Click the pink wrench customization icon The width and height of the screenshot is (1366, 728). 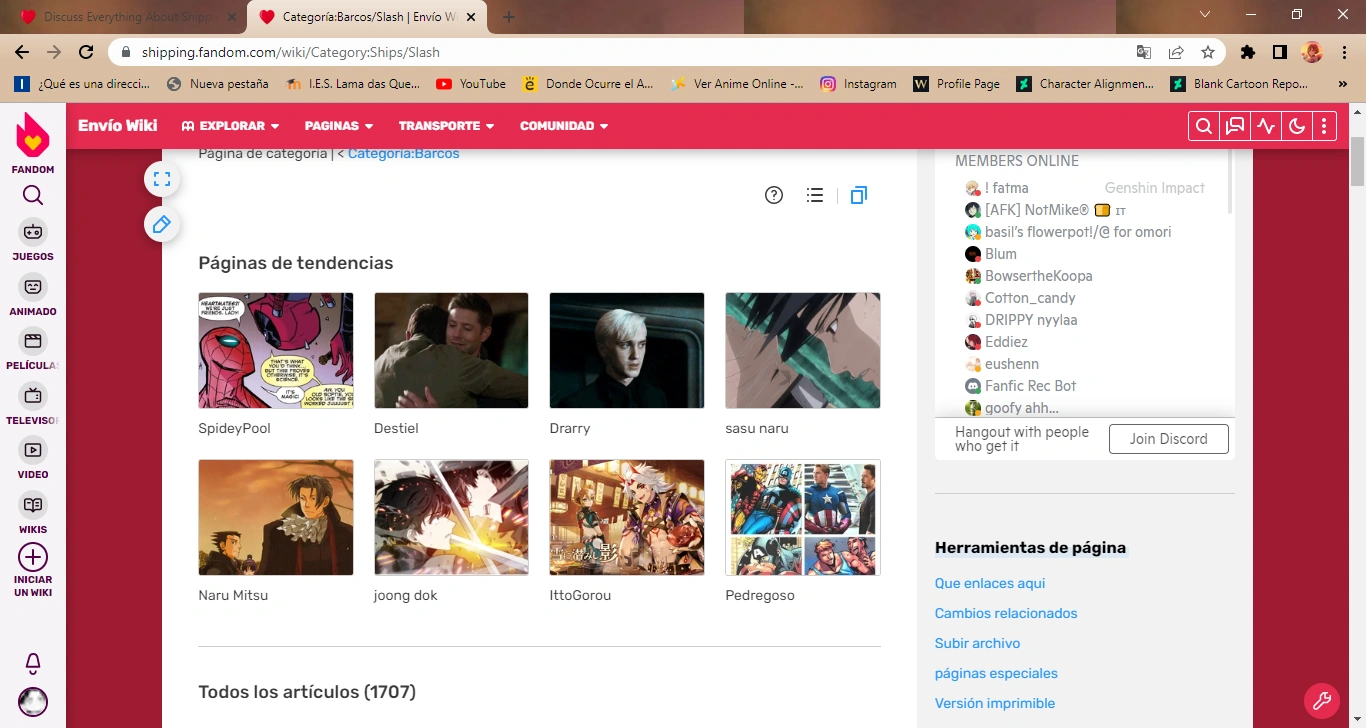coord(1321,700)
